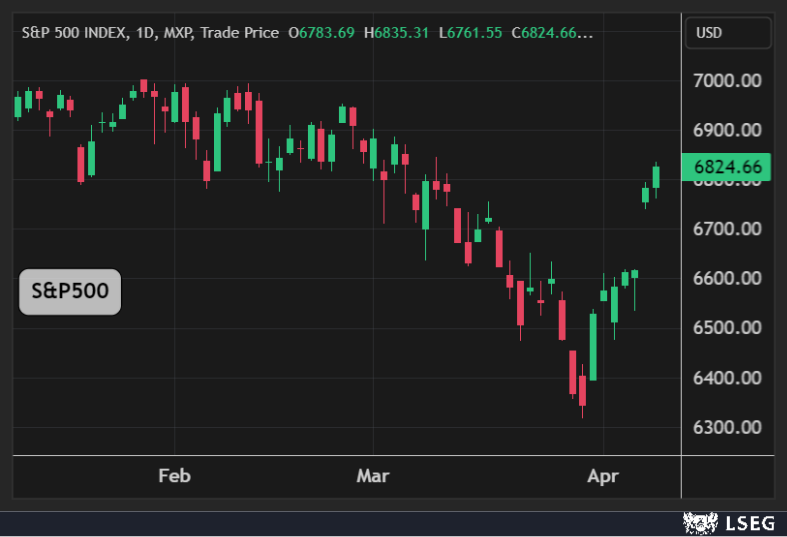This screenshot has height=537, width=787.
Task: Click the low price value L6761.55
Action: tap(470, 33)
